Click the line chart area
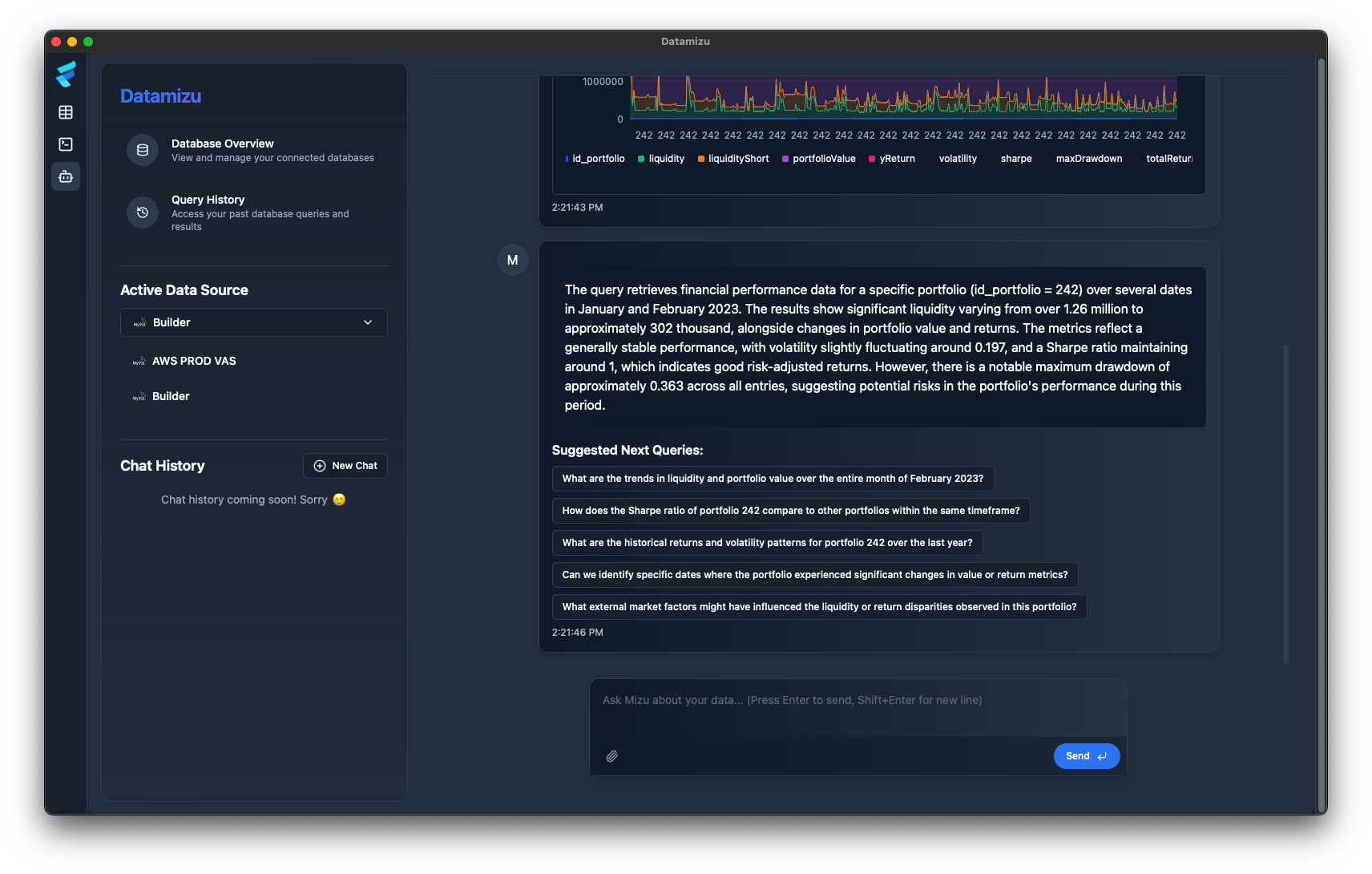The image size is (1372, 874). (x=904, y=98)
